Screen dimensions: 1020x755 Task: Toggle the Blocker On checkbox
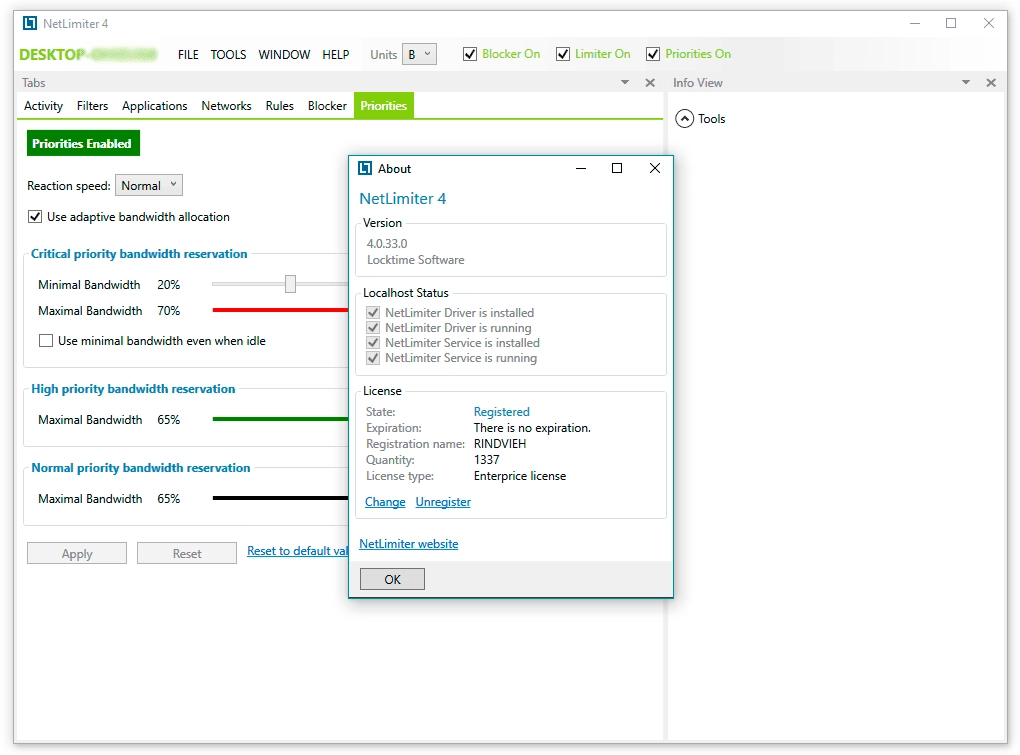[470, 54]
